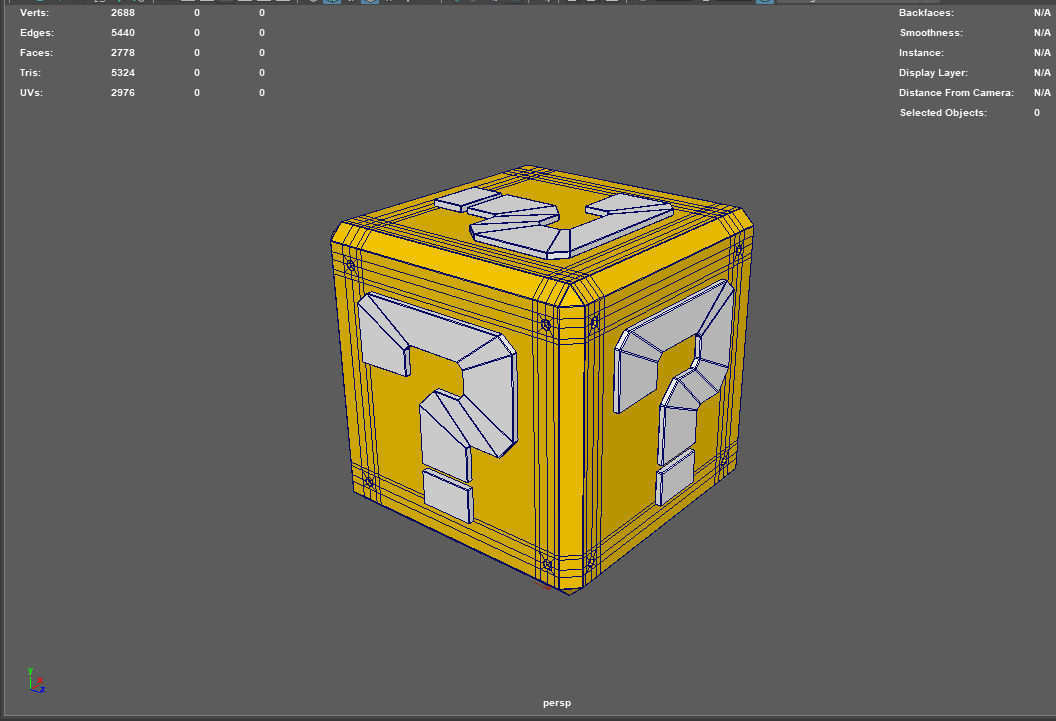This screenshot has width=1056, height=721.
Task: Click the N/A value beside Distance From Camera
Action: [1042, 93]
